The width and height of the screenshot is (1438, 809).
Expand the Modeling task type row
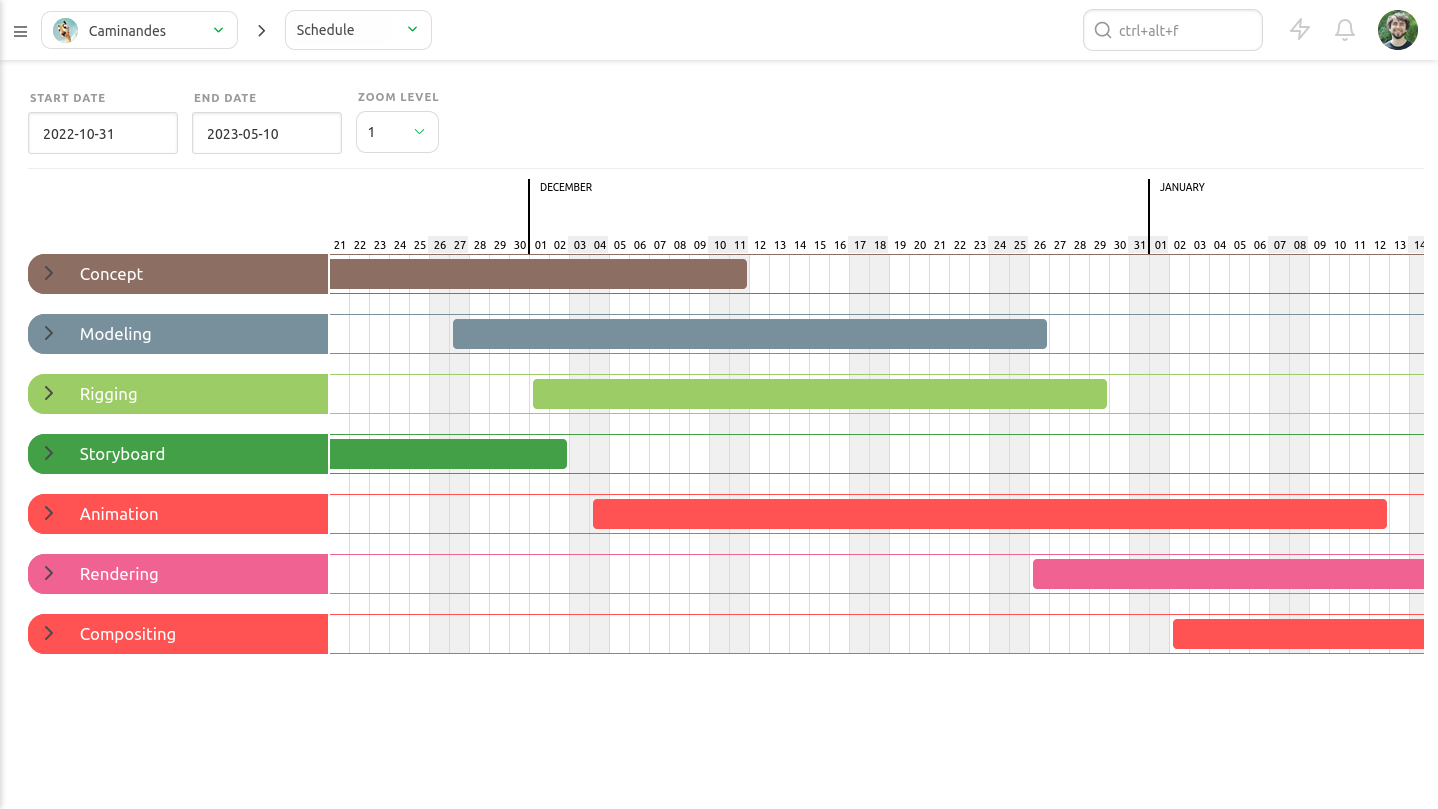49,334
